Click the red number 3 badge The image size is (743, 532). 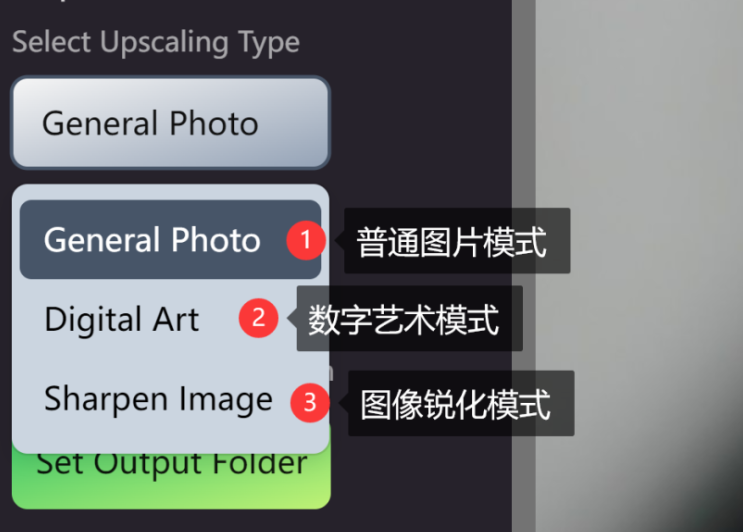pyautogui.click(x=310, y=403)
